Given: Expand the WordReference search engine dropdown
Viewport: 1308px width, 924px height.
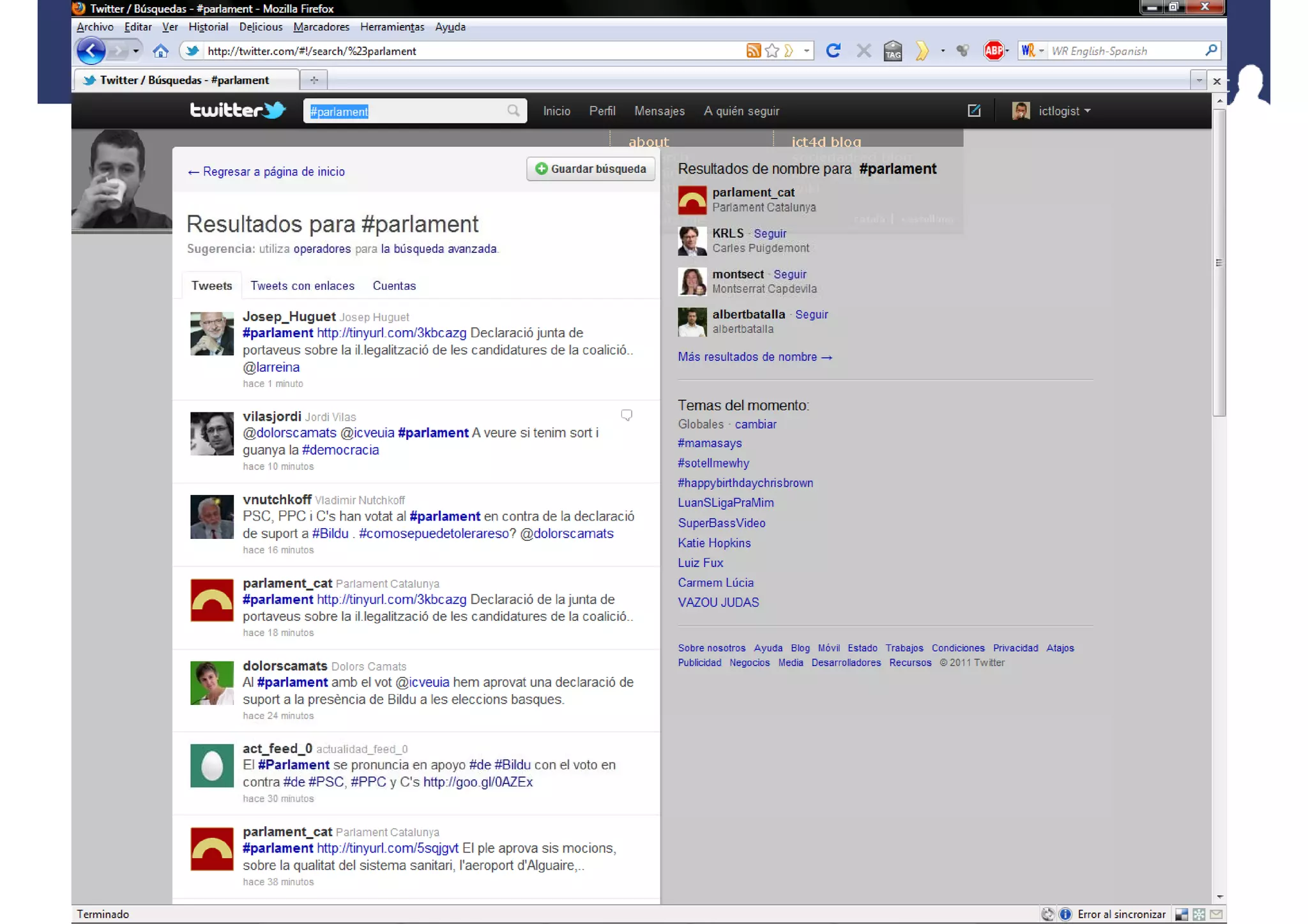Looking at the screenshot, I should pos(1040,51).
